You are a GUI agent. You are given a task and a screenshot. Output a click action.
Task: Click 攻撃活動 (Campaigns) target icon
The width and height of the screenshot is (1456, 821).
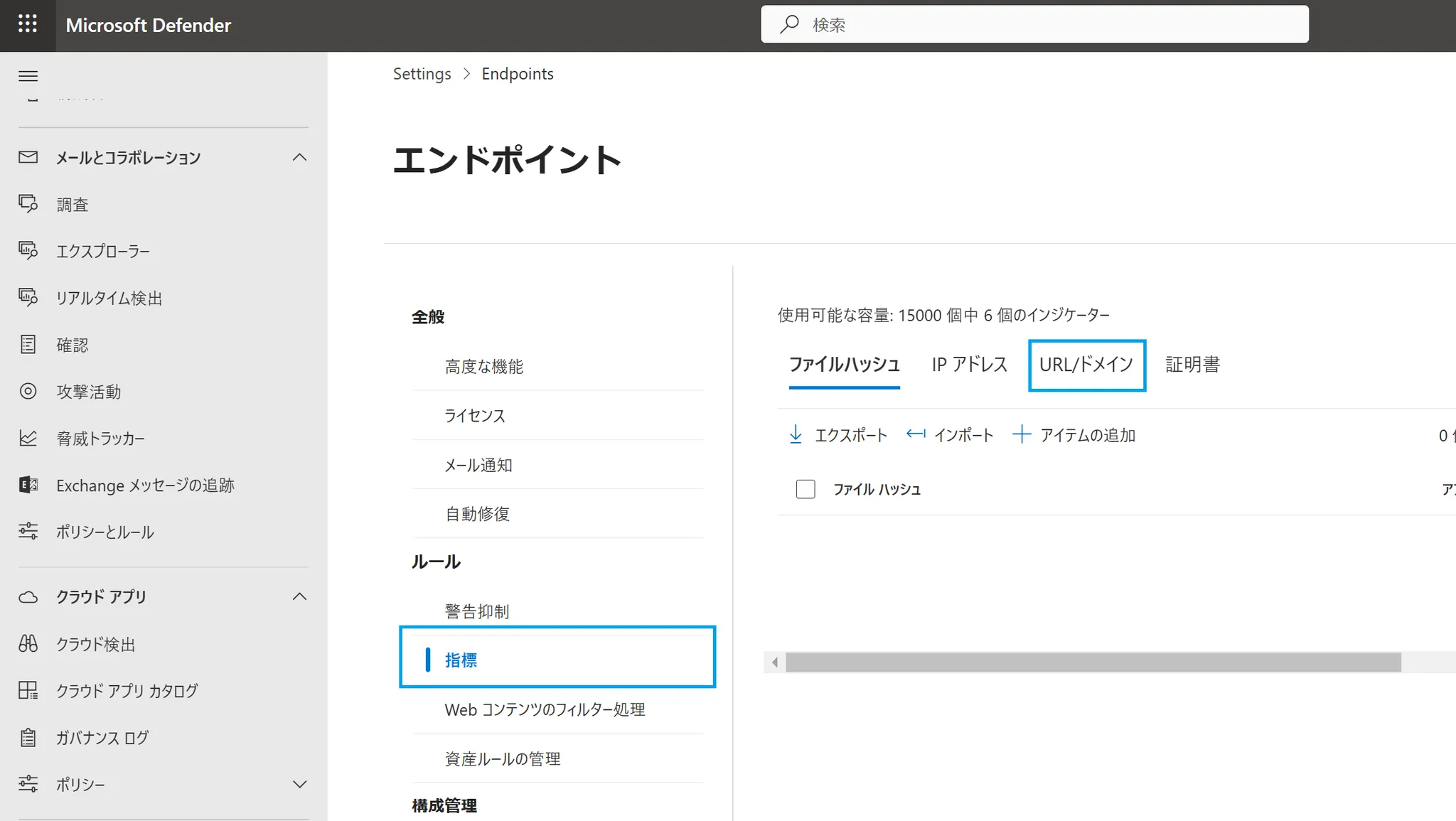[x=28, y=392]
